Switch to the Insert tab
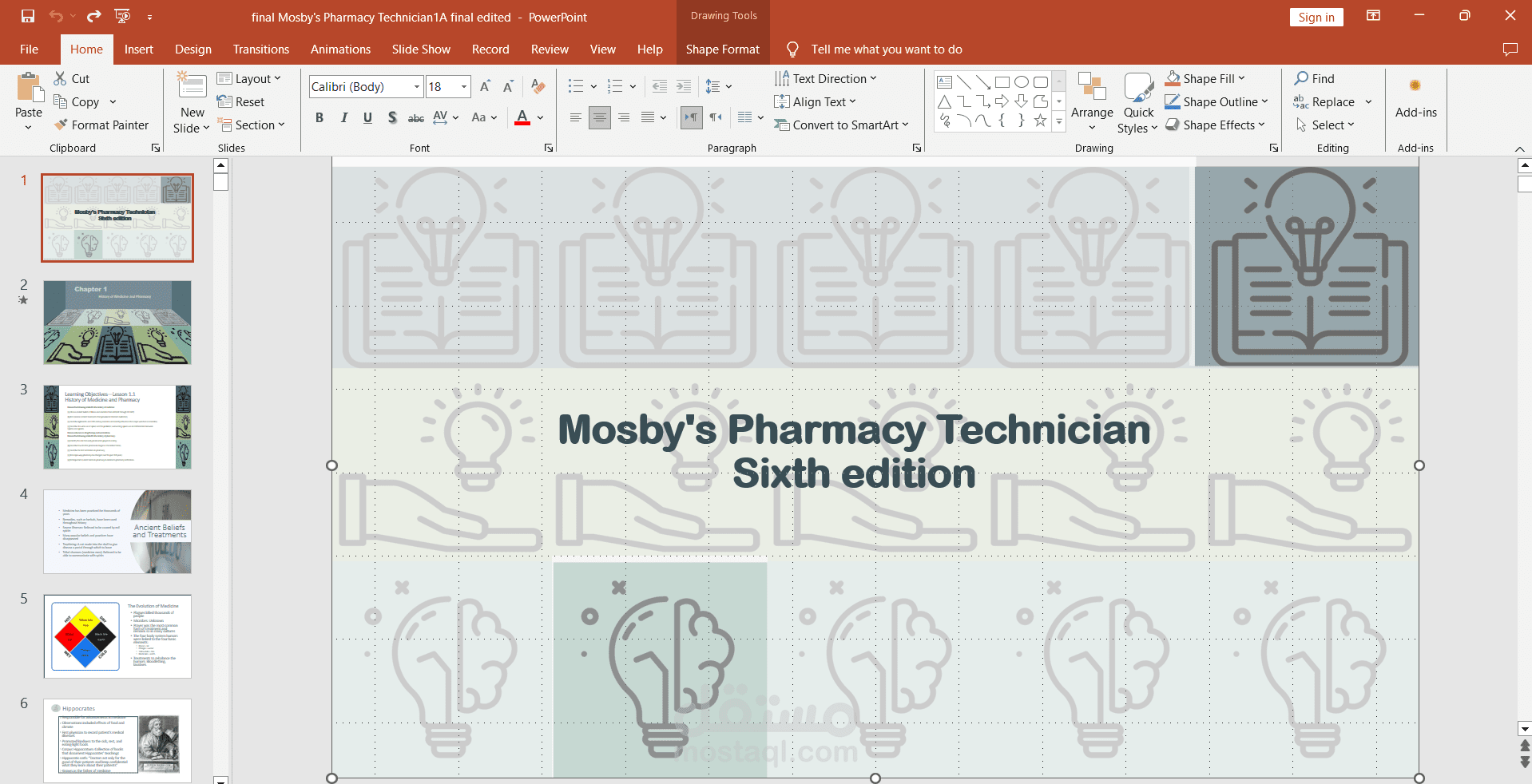 point(139,49)
